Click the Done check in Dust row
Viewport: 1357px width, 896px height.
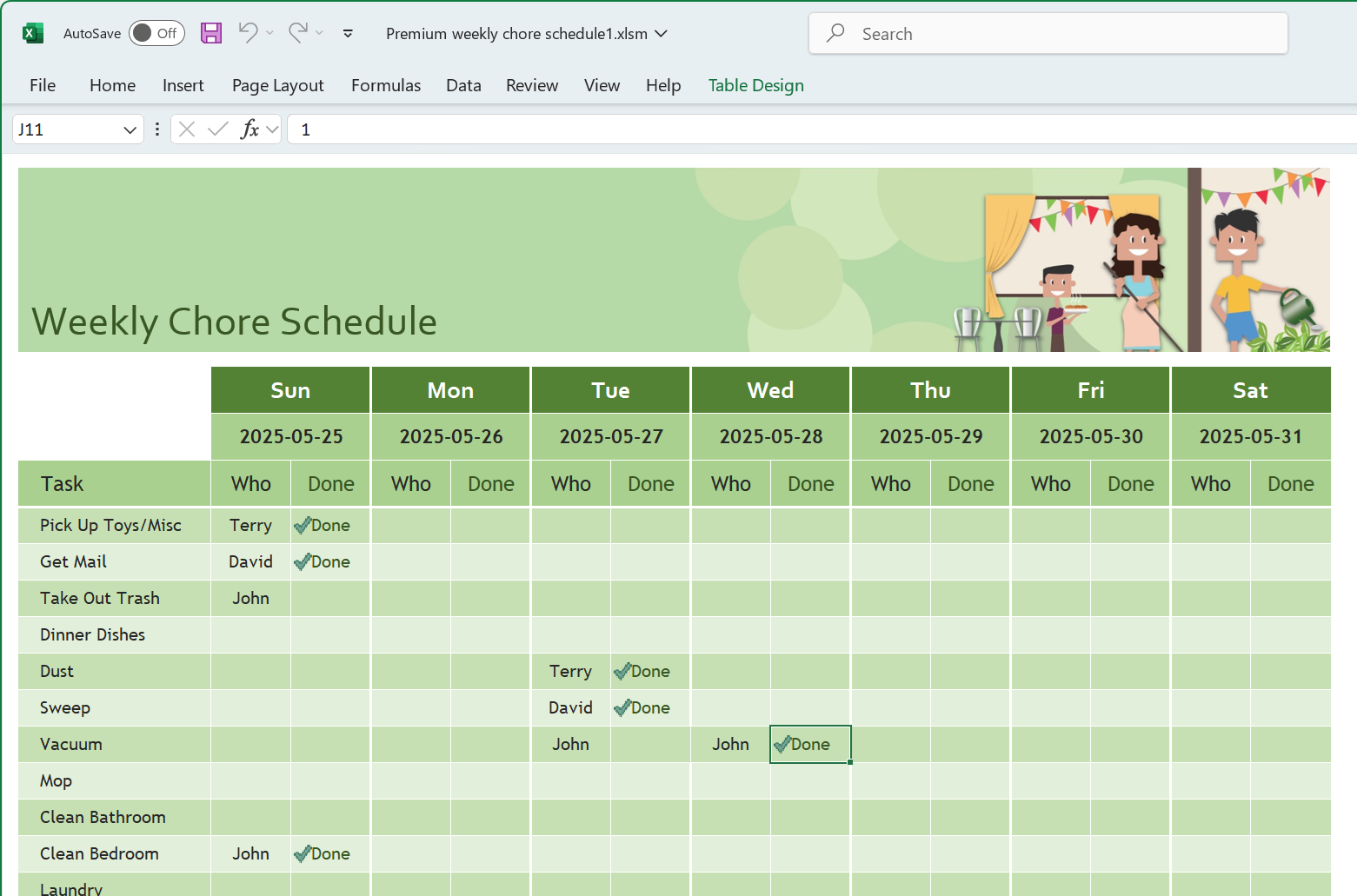(x=650, y=671)
